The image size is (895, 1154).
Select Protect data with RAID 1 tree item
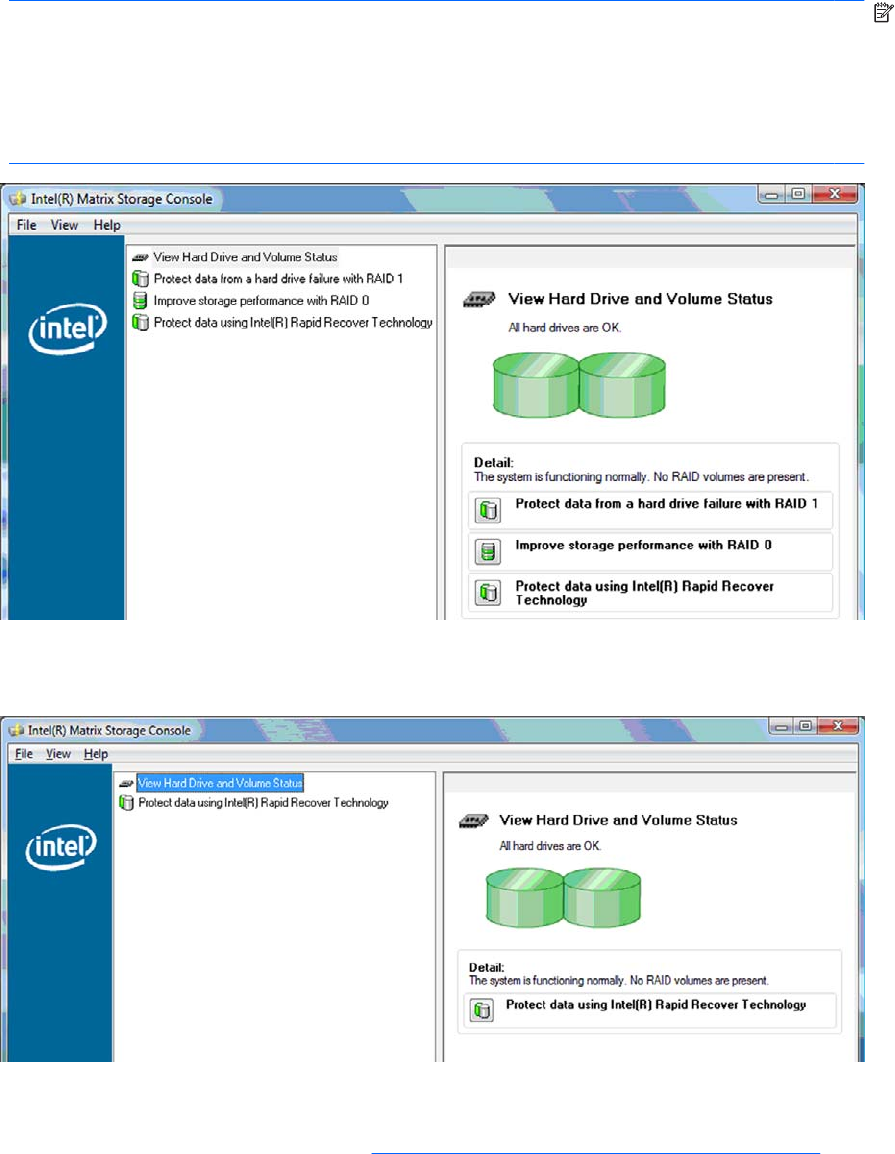tap(278, 279)
